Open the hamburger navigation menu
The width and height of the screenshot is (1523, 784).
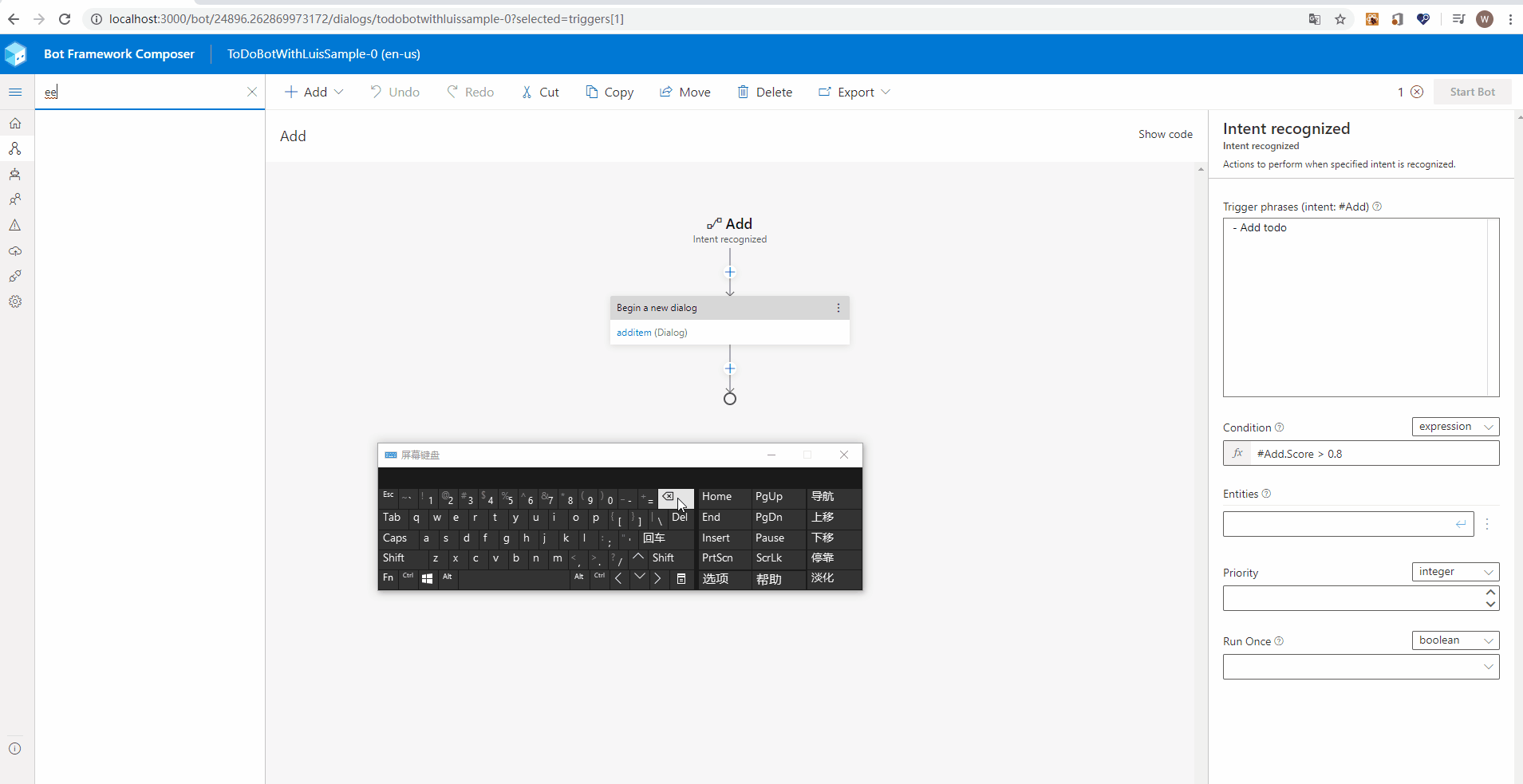[15, 93]
